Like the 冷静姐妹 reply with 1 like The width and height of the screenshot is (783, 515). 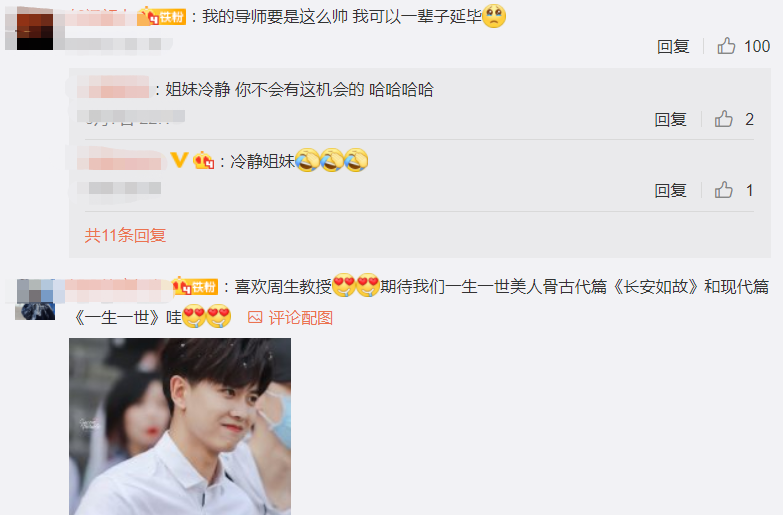pyautogui.click(x=724, y=190)
